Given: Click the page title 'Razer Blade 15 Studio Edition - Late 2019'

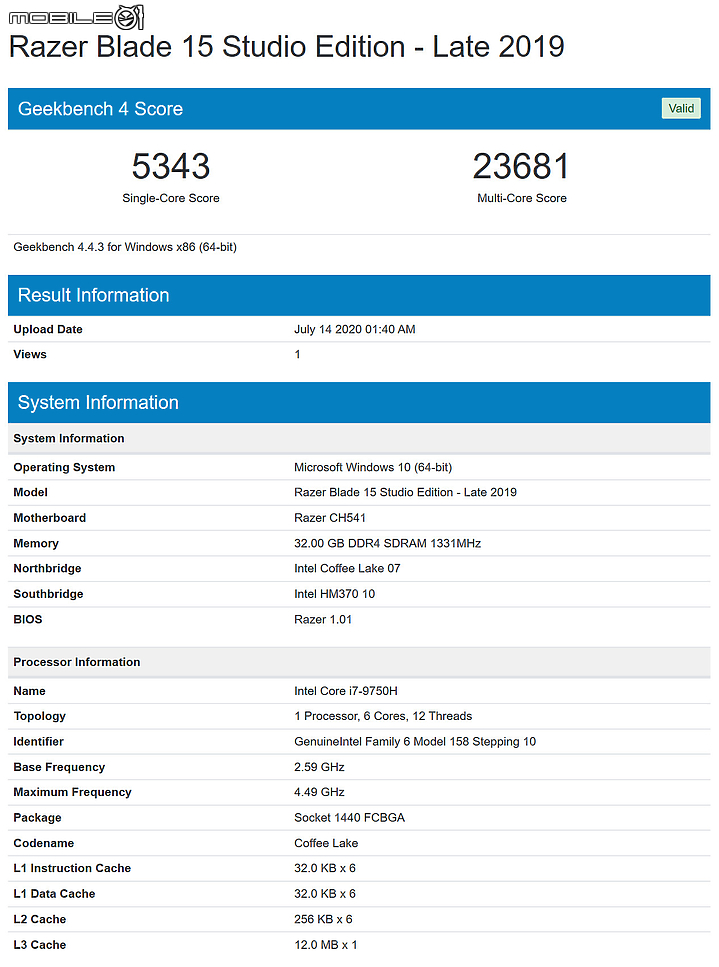Looking at the screenshot, I should point(287,47).
